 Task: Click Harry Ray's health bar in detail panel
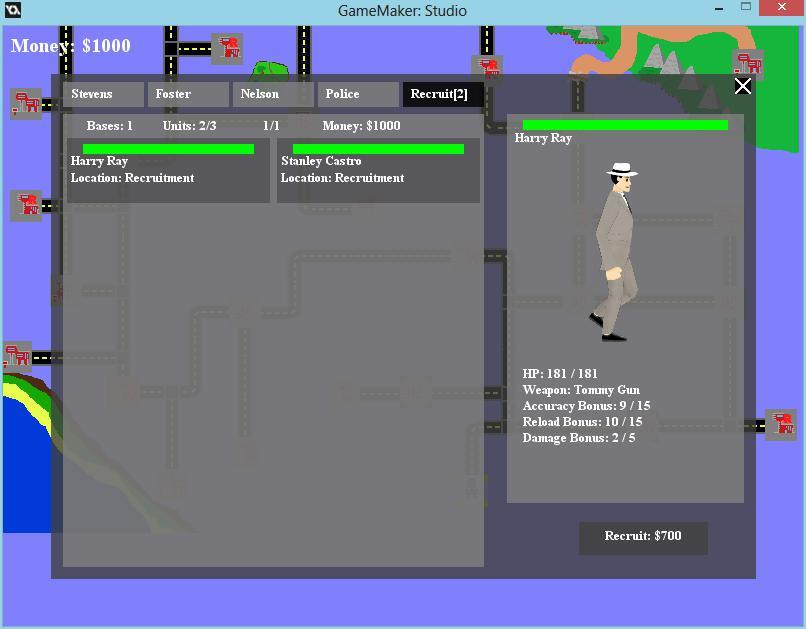[625, 125]
